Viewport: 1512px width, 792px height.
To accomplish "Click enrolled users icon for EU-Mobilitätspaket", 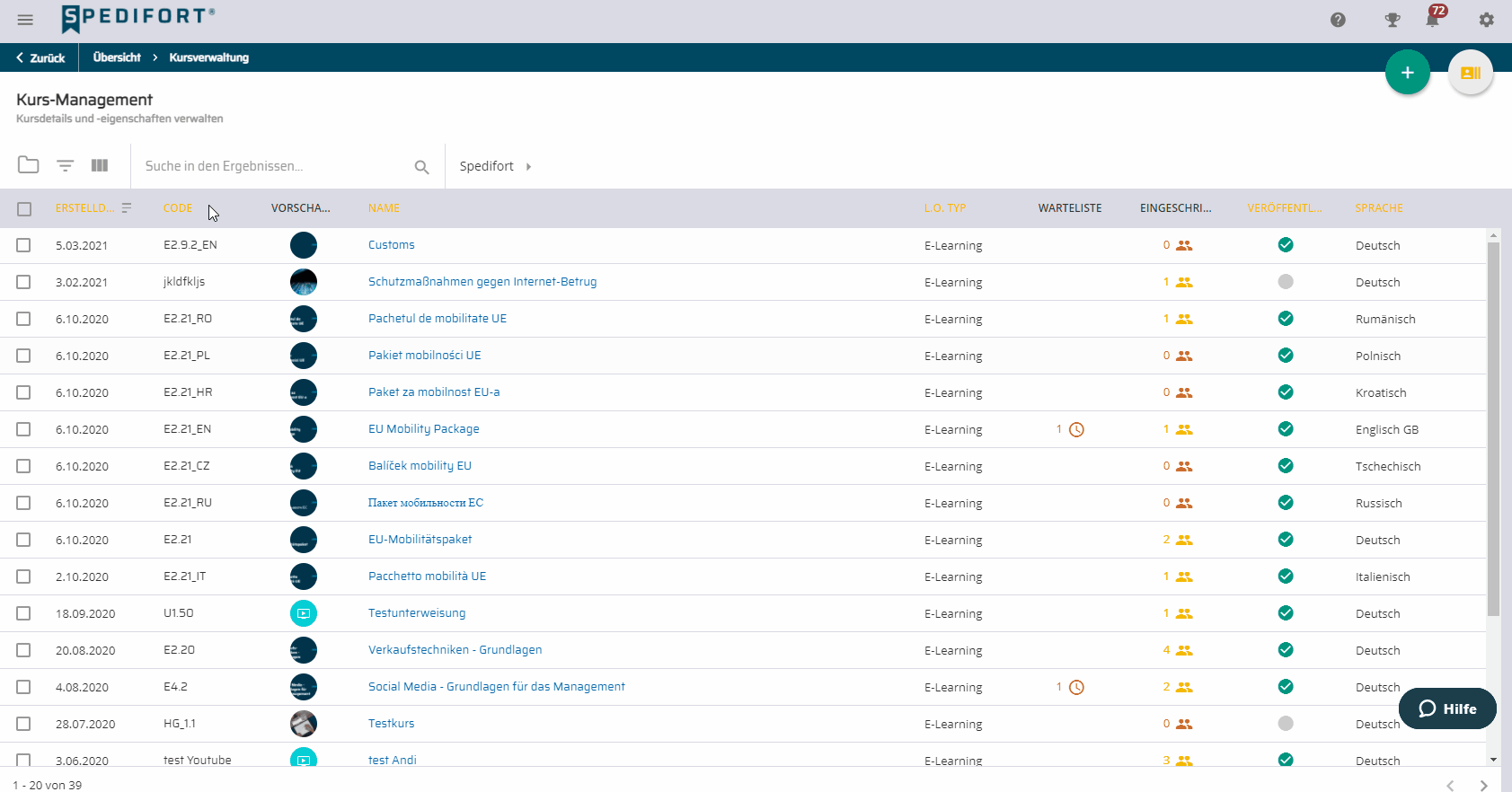I will (1184, 540).
